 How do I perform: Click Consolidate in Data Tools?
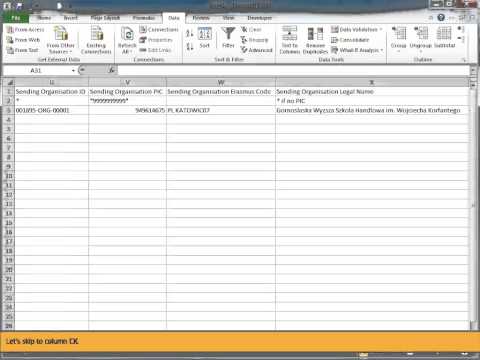click(350, 40)
